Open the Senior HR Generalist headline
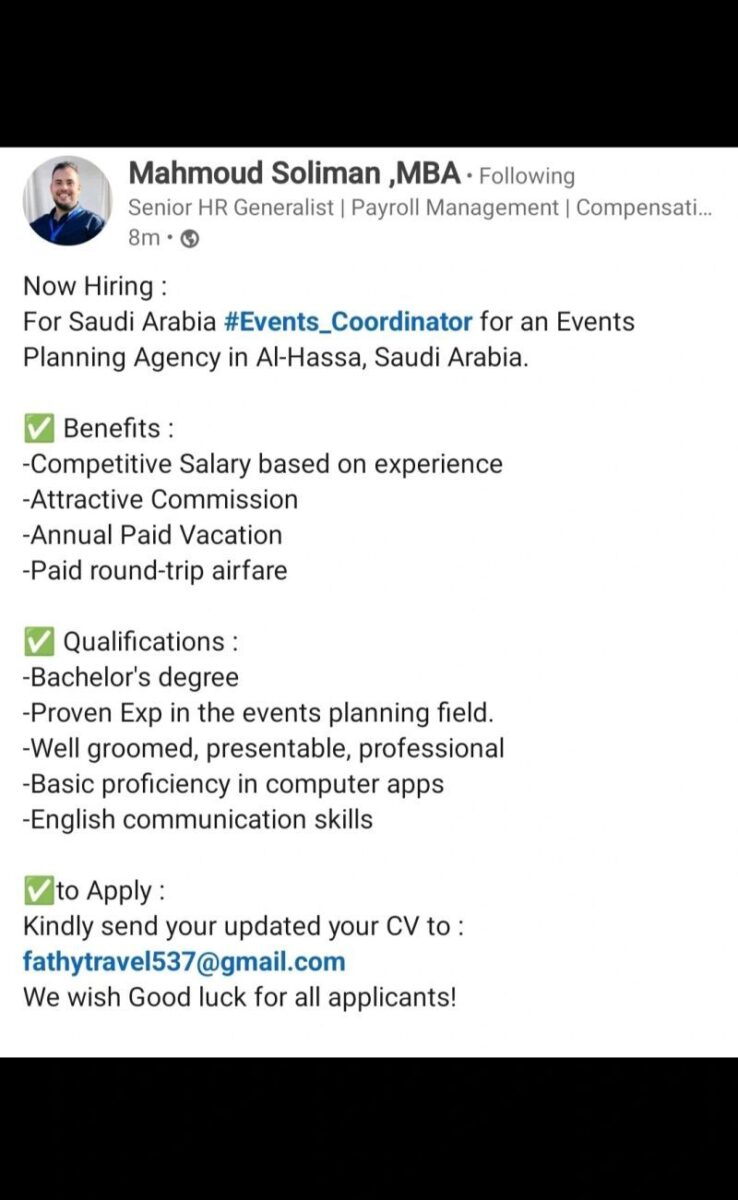 tap(420, 208)
